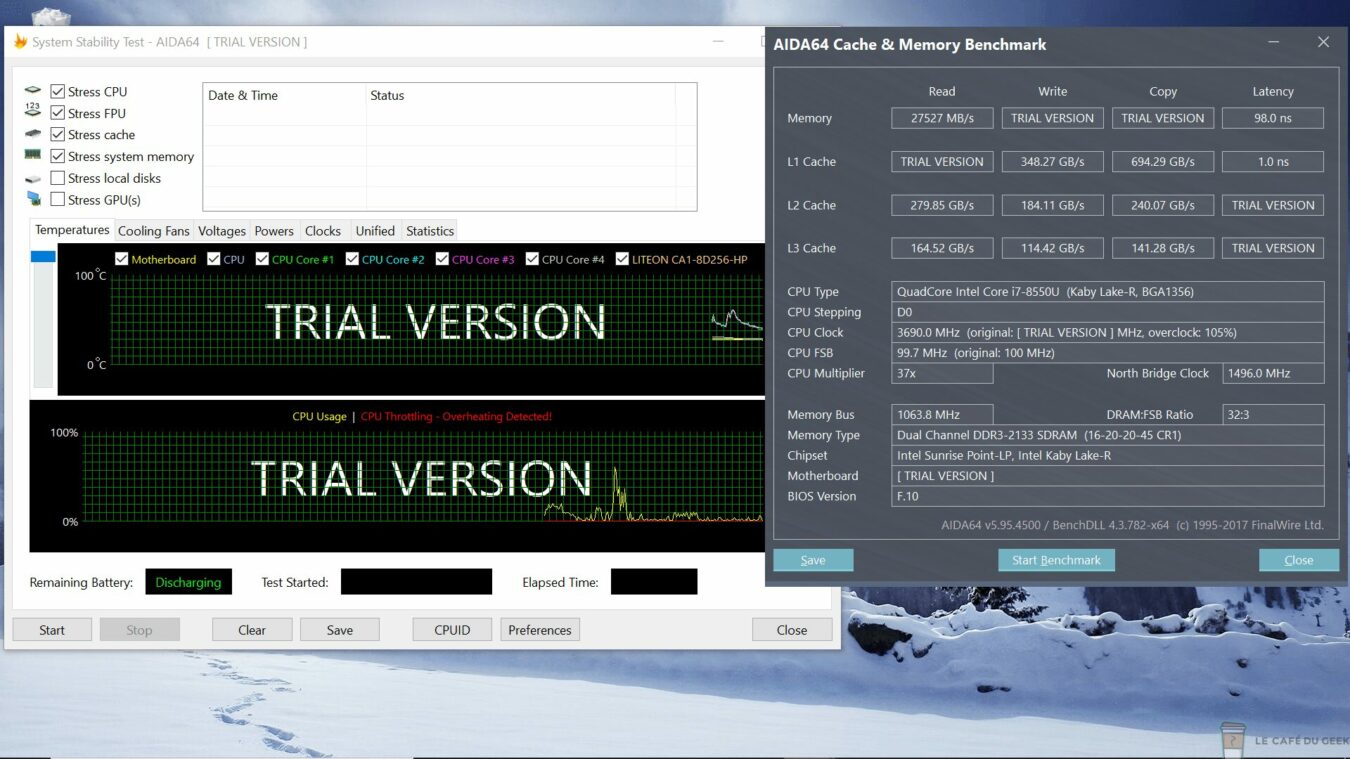Open the CPUID button
This screenshot has height=759, width=1350.
[452, 630]
